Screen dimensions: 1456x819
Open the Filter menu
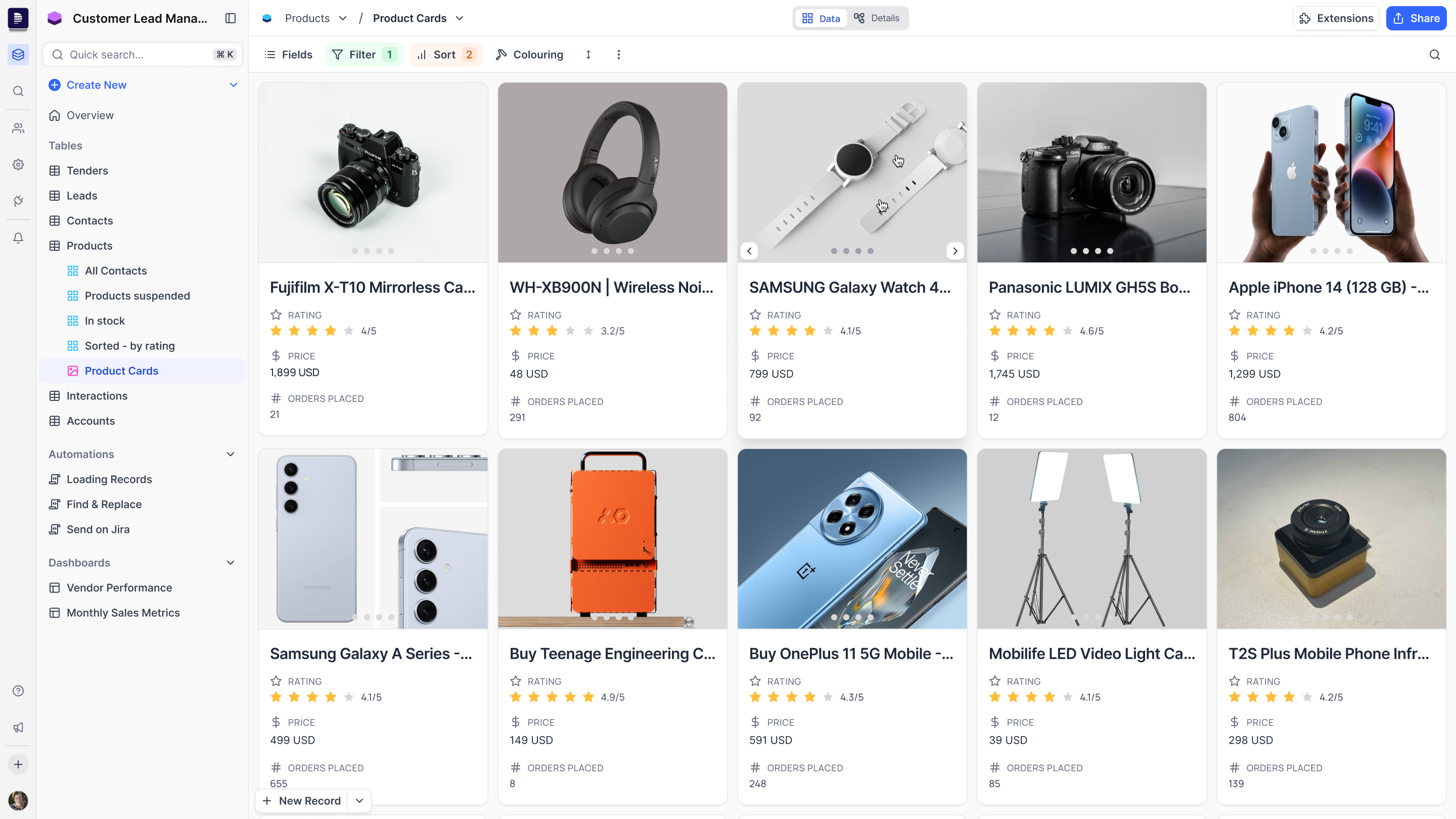(363, 55)
